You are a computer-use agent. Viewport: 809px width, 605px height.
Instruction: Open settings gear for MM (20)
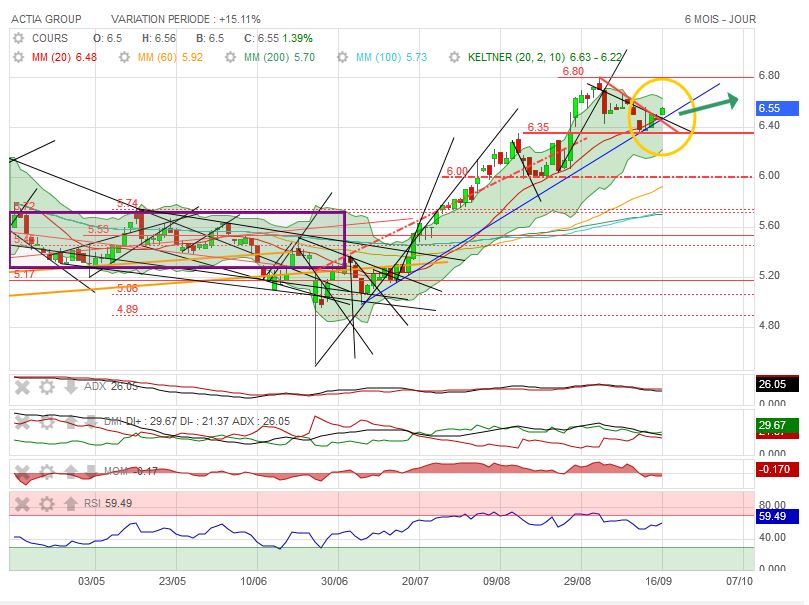19,57
